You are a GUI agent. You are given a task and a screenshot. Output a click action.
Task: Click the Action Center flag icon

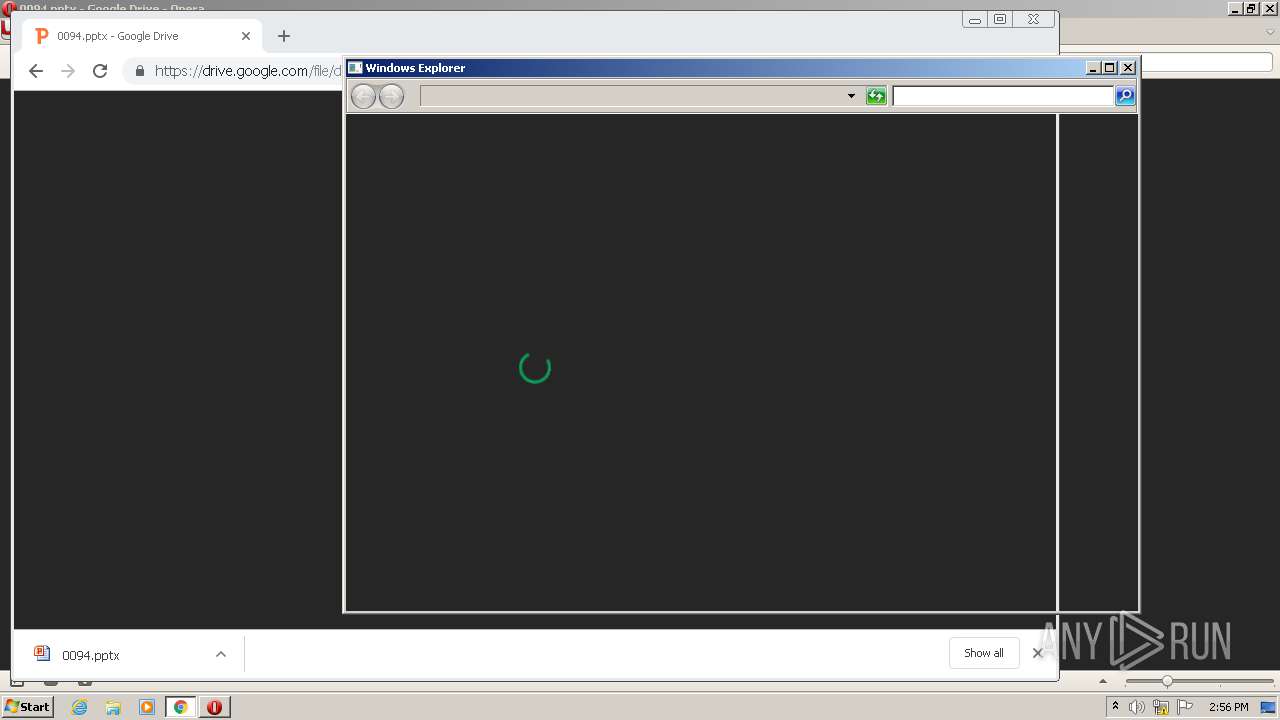(1185, 707)
